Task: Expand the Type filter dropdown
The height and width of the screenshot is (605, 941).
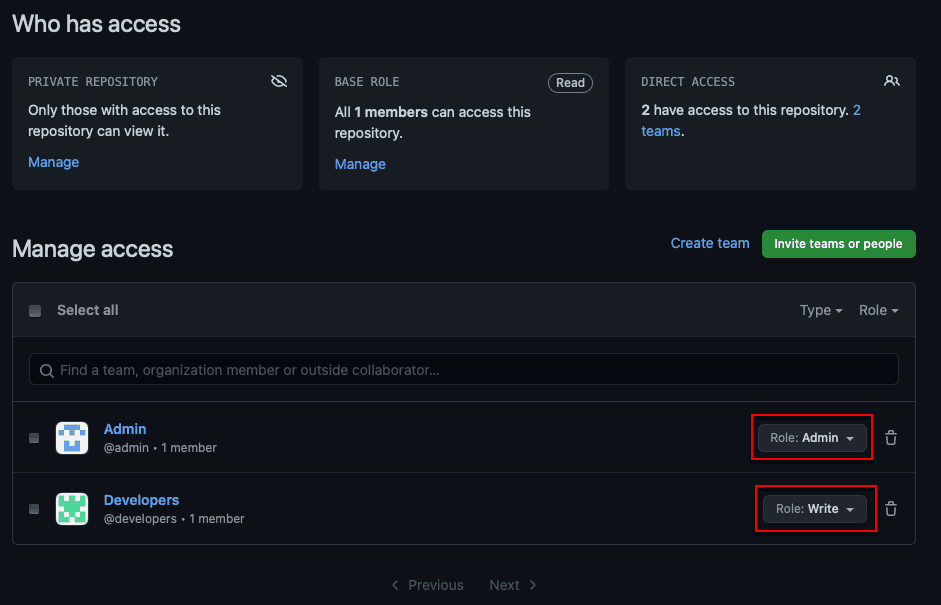Action: pyautogui.click(x=821, y=311)
